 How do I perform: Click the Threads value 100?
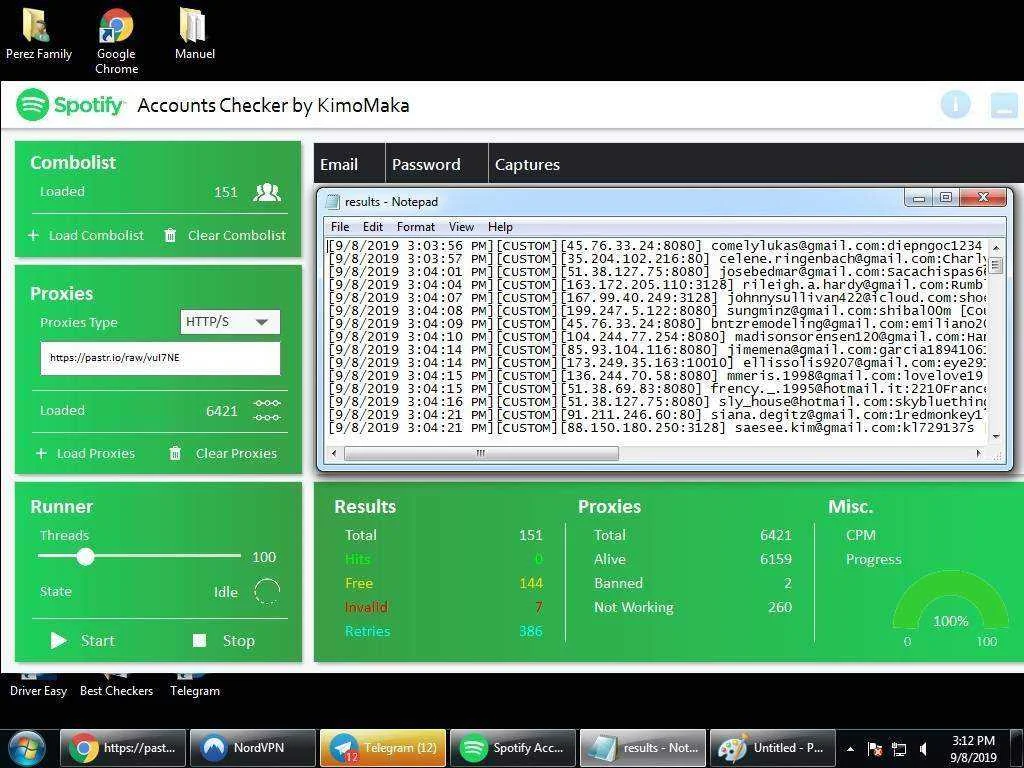264,557
